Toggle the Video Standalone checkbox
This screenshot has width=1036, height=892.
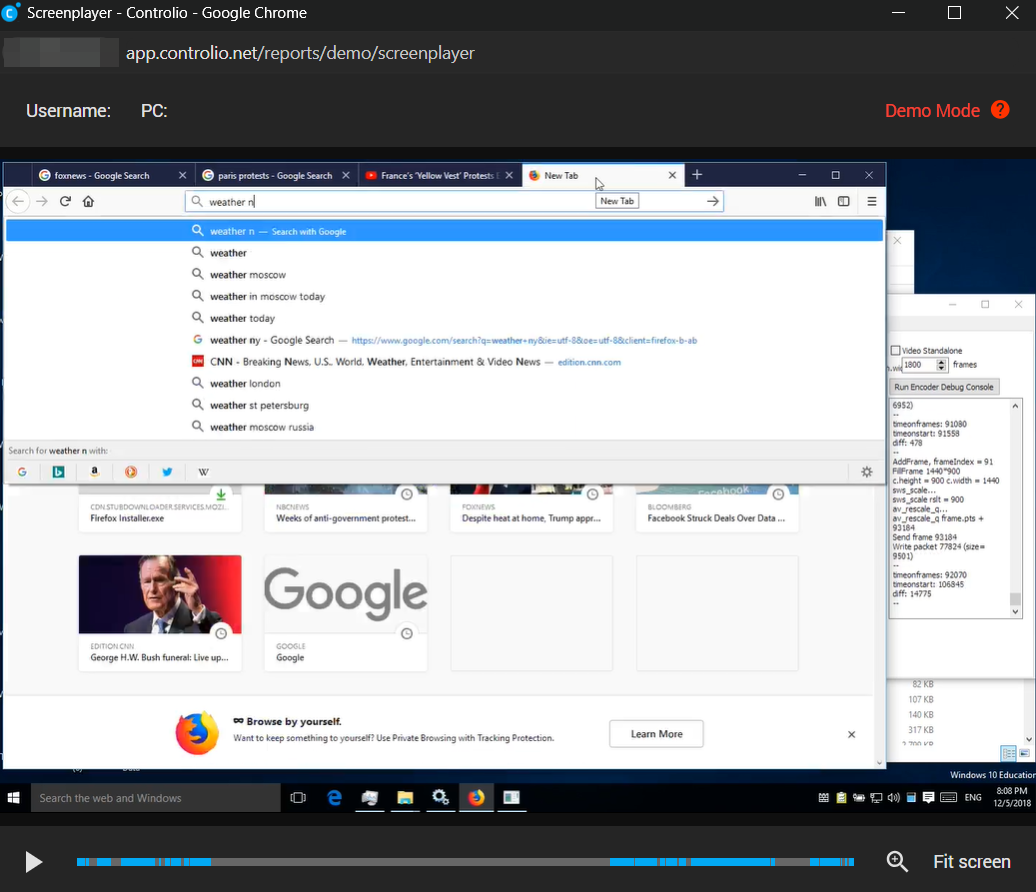(x=896, y=351)
